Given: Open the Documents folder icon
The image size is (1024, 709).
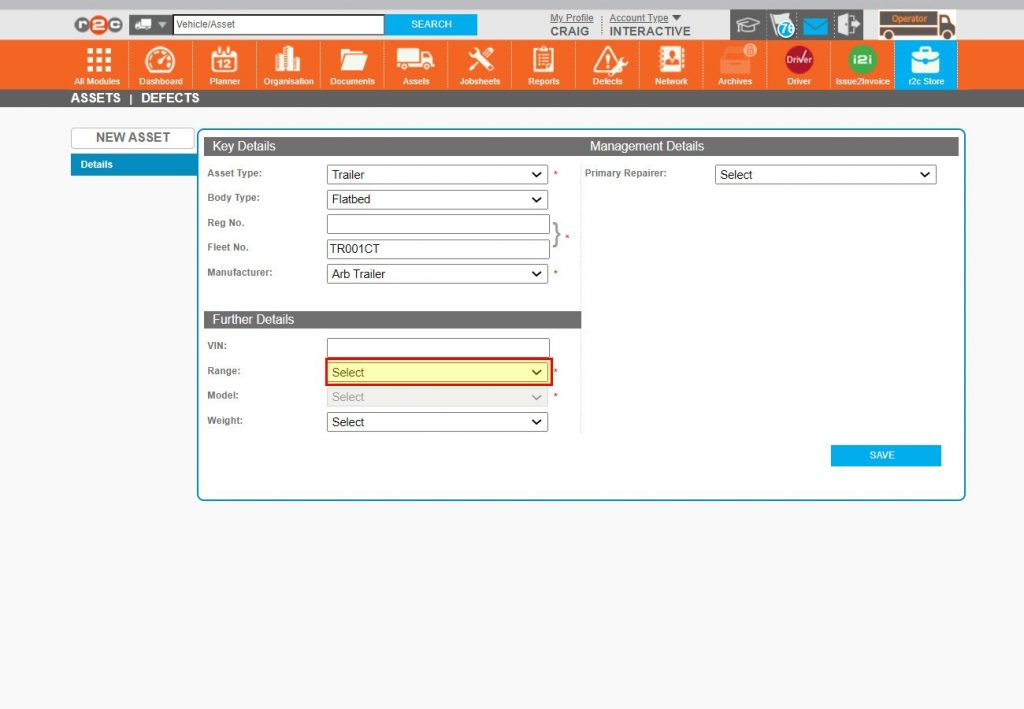Looking at the screenshot, I should pyautogui.click(x=352, y=58).
